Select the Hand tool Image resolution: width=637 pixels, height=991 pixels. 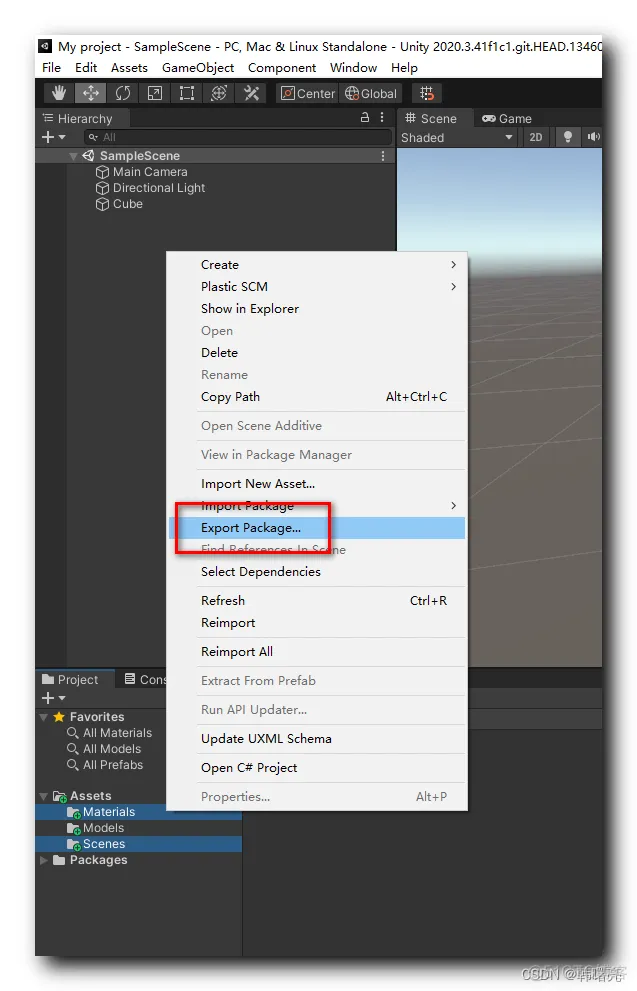[x=59, y=94]
